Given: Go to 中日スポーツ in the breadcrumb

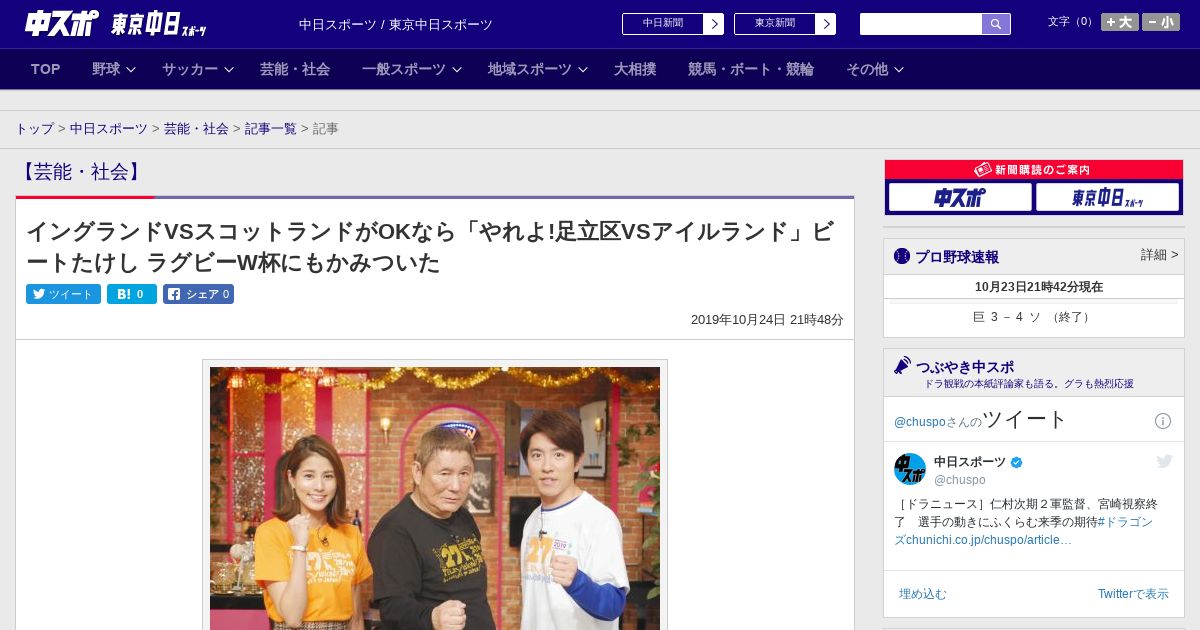Looking at the screenshot, I should [x=109, y=129].
